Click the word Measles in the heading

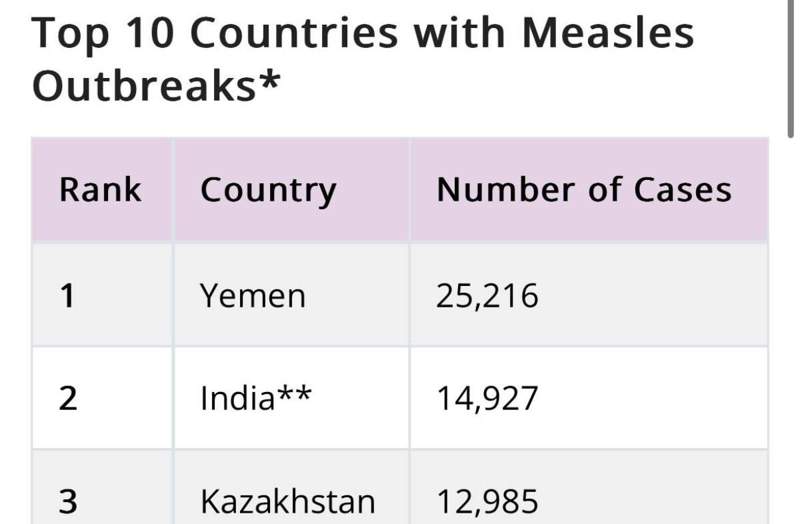pos(608,33)
